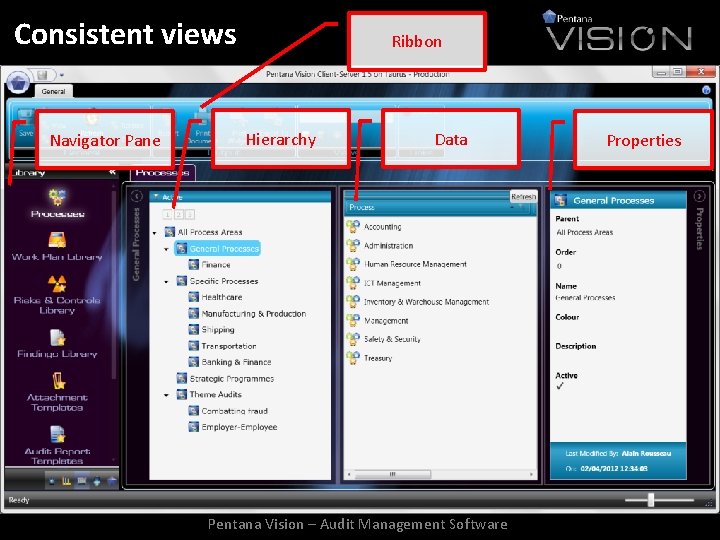Image resolution: width=720 pixels, height=540 pixels.
Task: Sort by the Process column header
Action: [440, 208]
